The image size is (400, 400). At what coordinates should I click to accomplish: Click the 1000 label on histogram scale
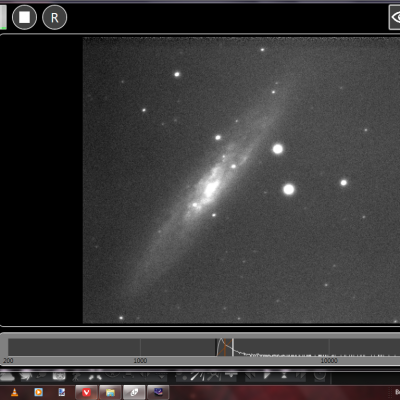(140, 361)
